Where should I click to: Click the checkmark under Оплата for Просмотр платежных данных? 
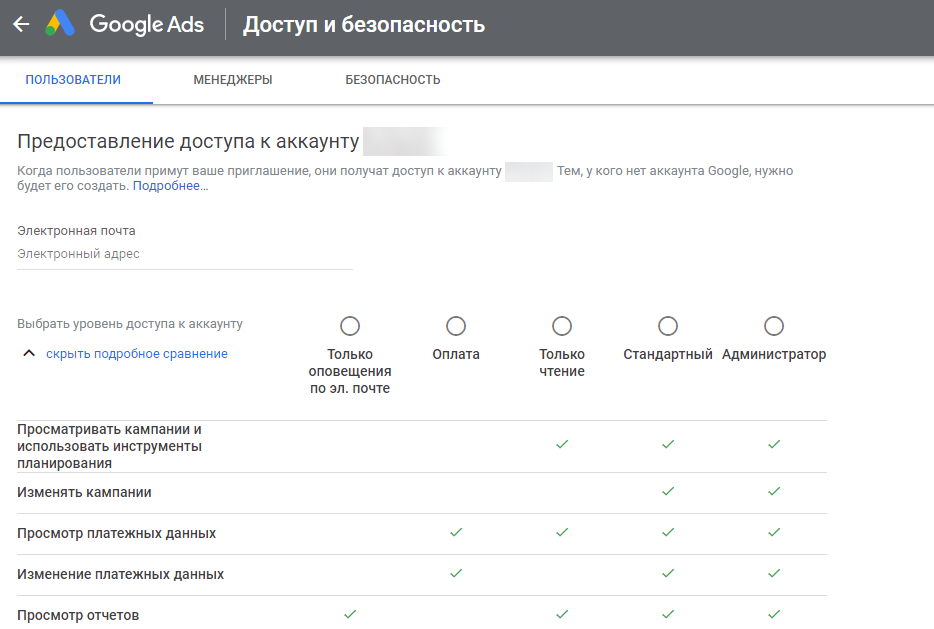(x=455, y=533)
